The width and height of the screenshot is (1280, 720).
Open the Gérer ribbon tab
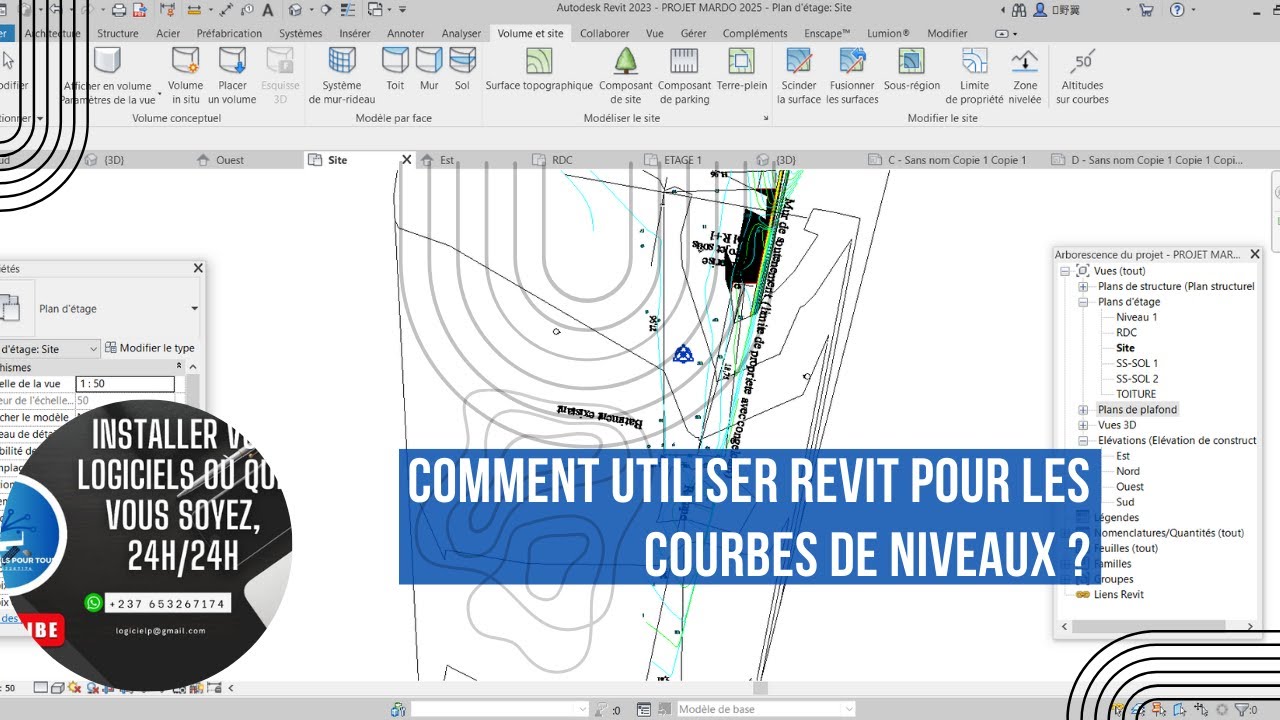tap(694, 33)
